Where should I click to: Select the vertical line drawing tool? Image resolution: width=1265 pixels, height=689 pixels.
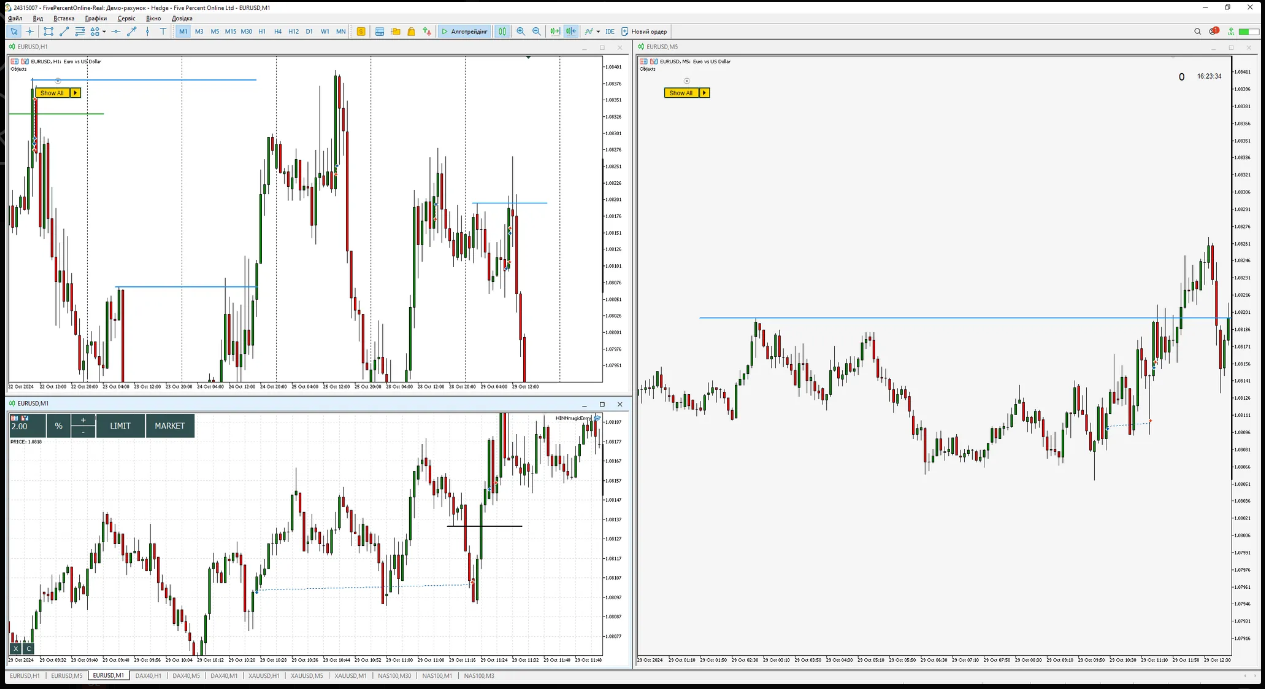coord(148,32)
